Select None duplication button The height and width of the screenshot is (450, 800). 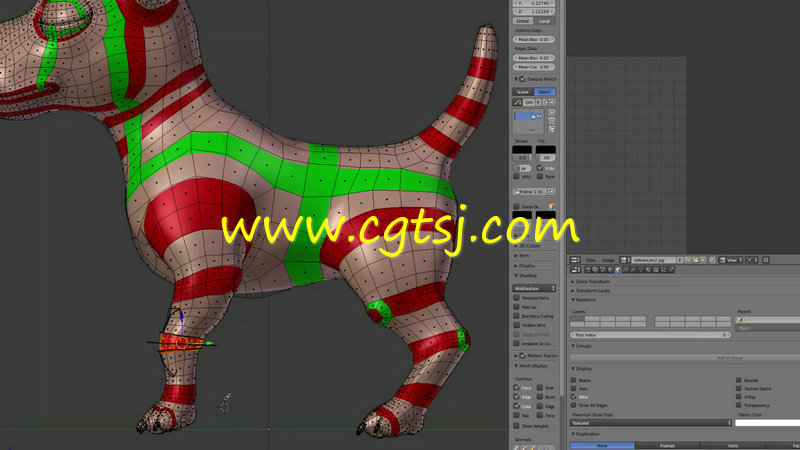(602, 446)
